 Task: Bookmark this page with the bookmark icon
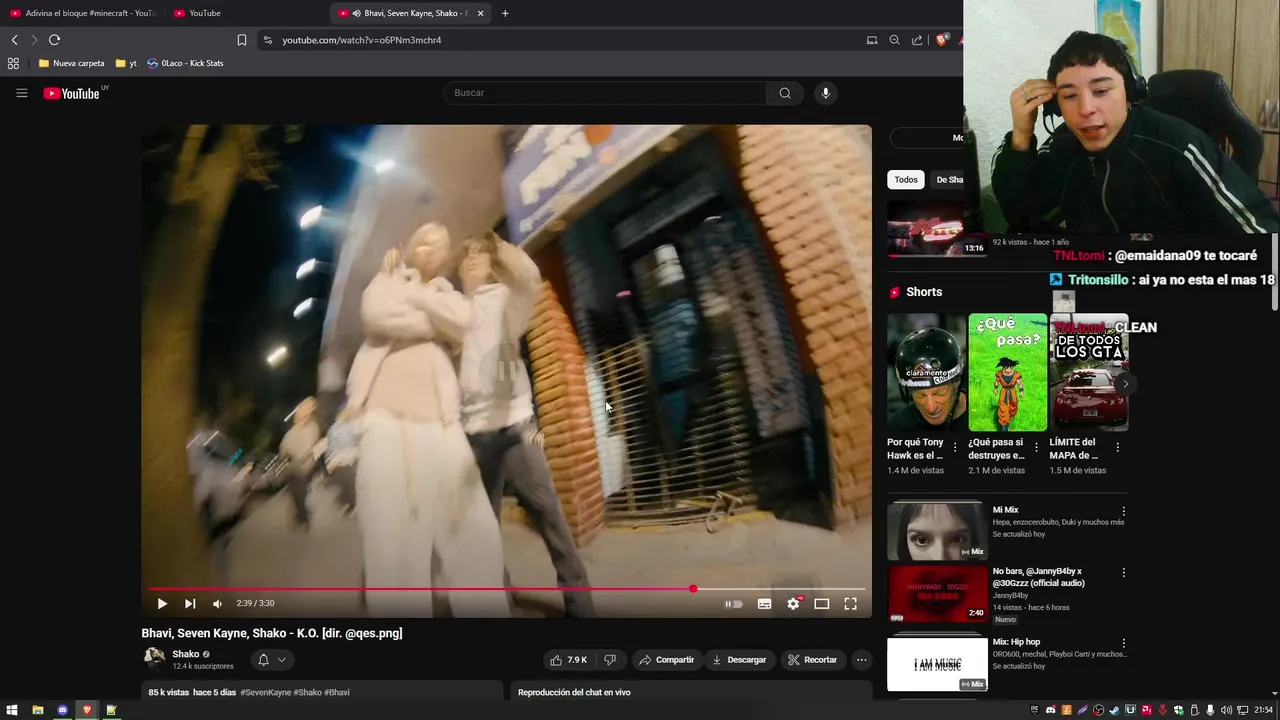coord(242,40)
